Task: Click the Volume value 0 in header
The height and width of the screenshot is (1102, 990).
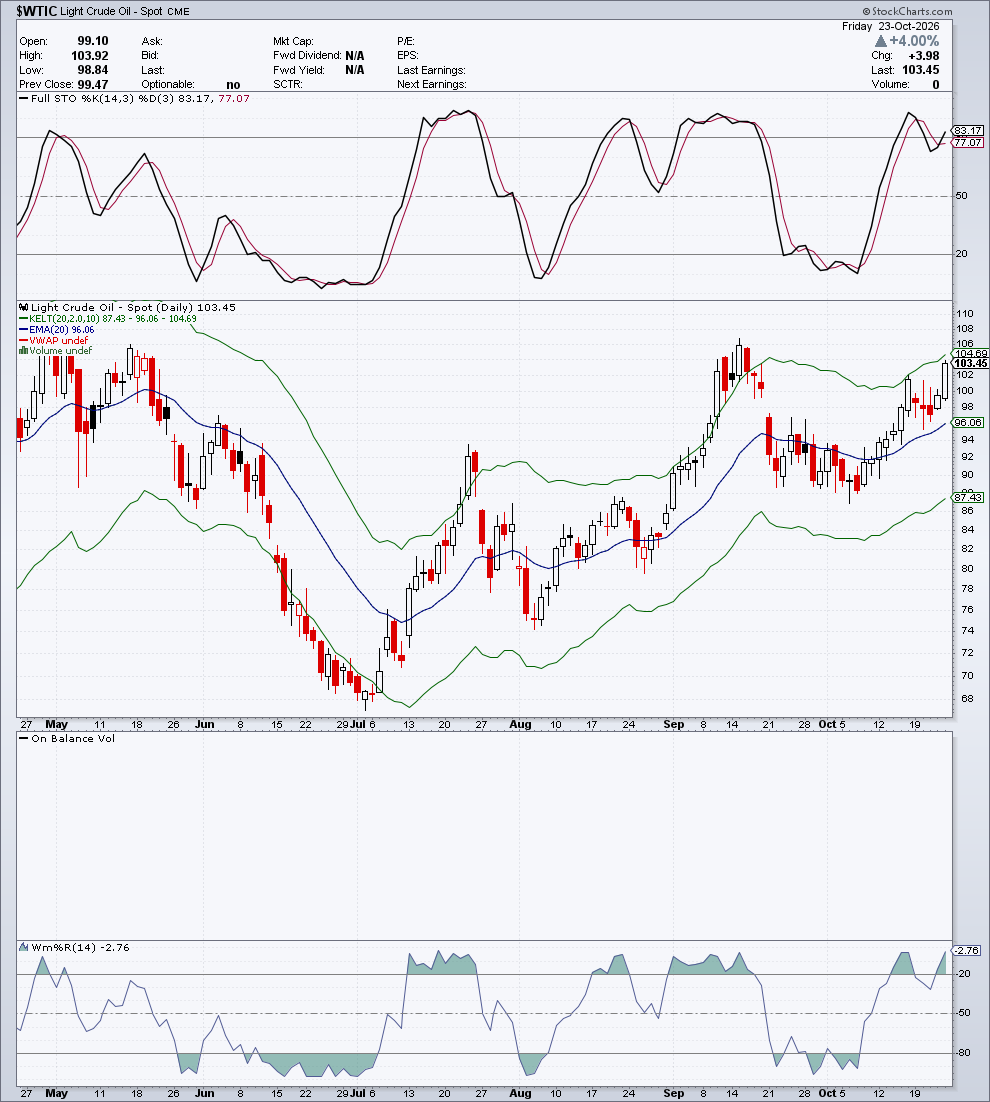Action: (x=936, y=84)
